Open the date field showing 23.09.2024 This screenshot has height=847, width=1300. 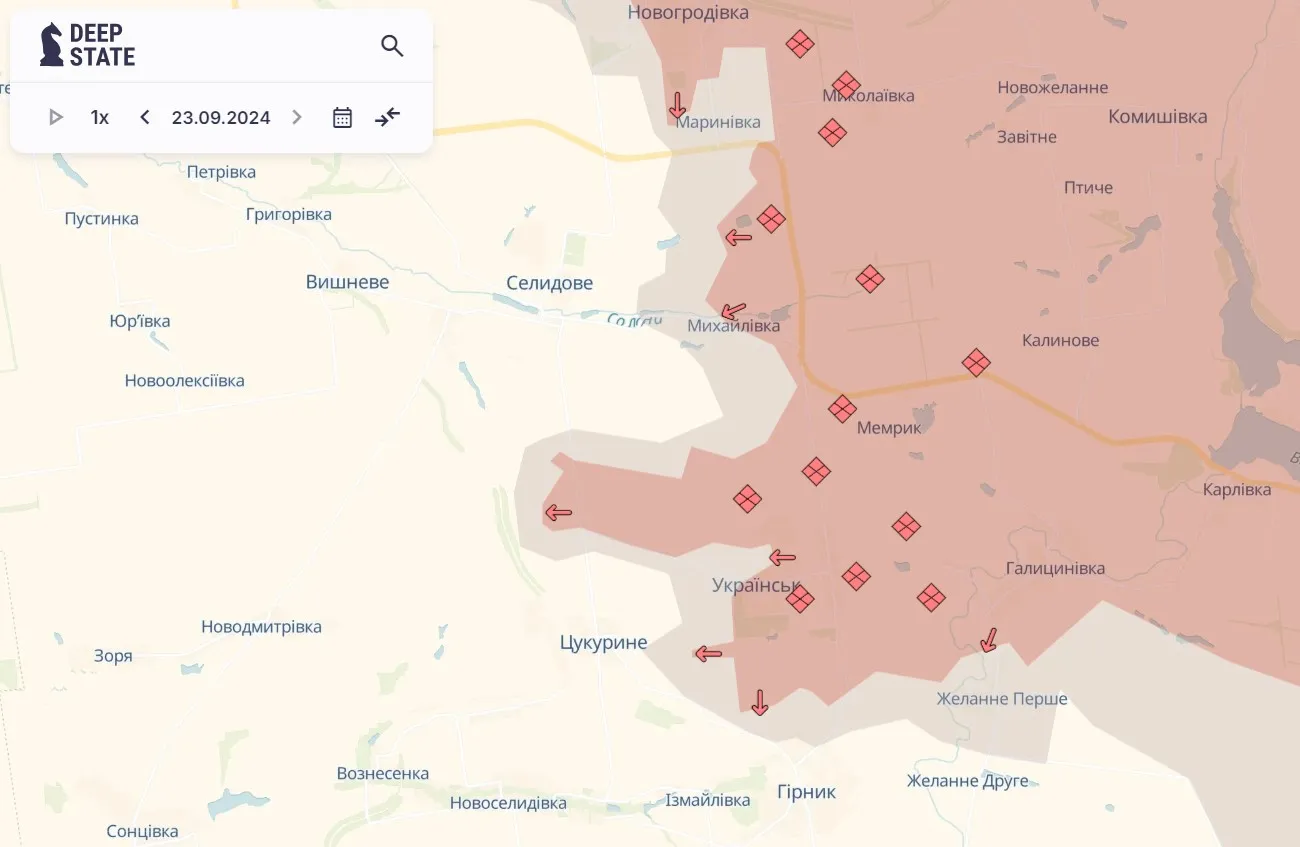(221, 117)
